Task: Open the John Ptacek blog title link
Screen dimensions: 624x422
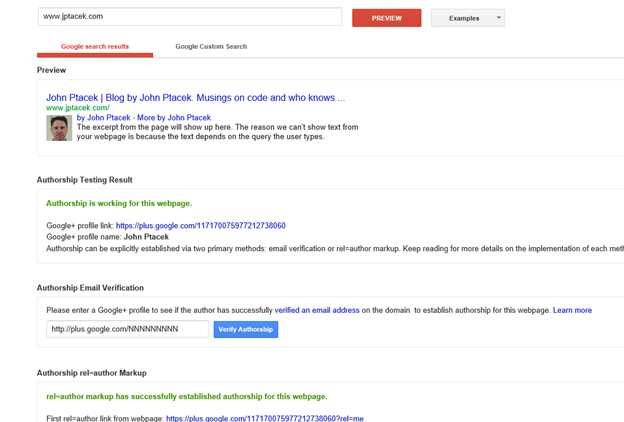Action: (x=195, y=98)
